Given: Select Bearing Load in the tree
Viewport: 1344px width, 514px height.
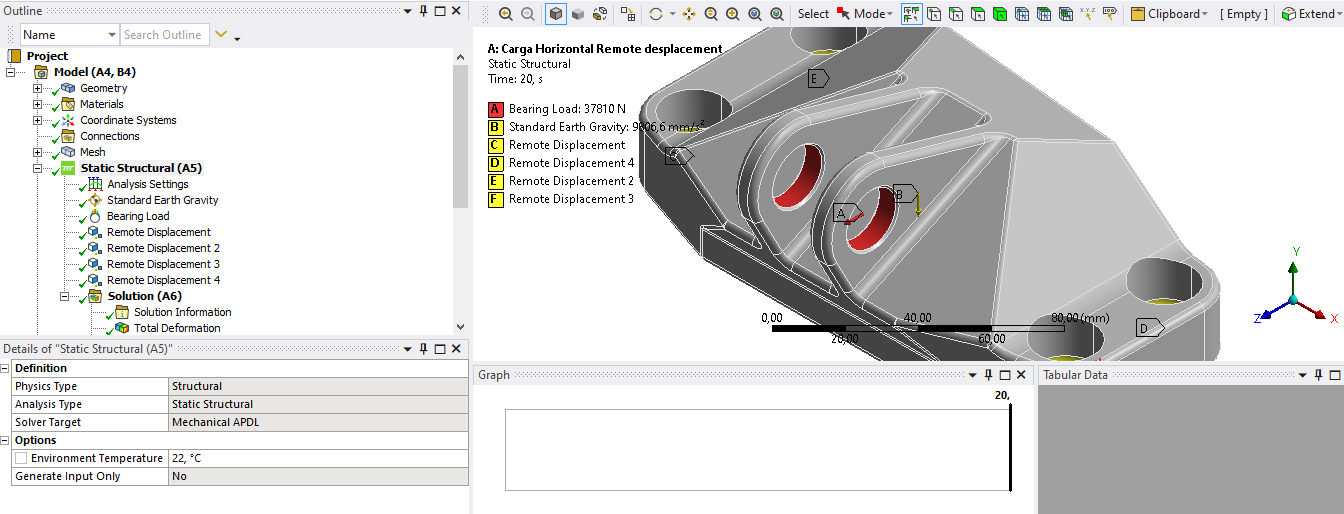Looking at the screenshot, I should 138,216.
